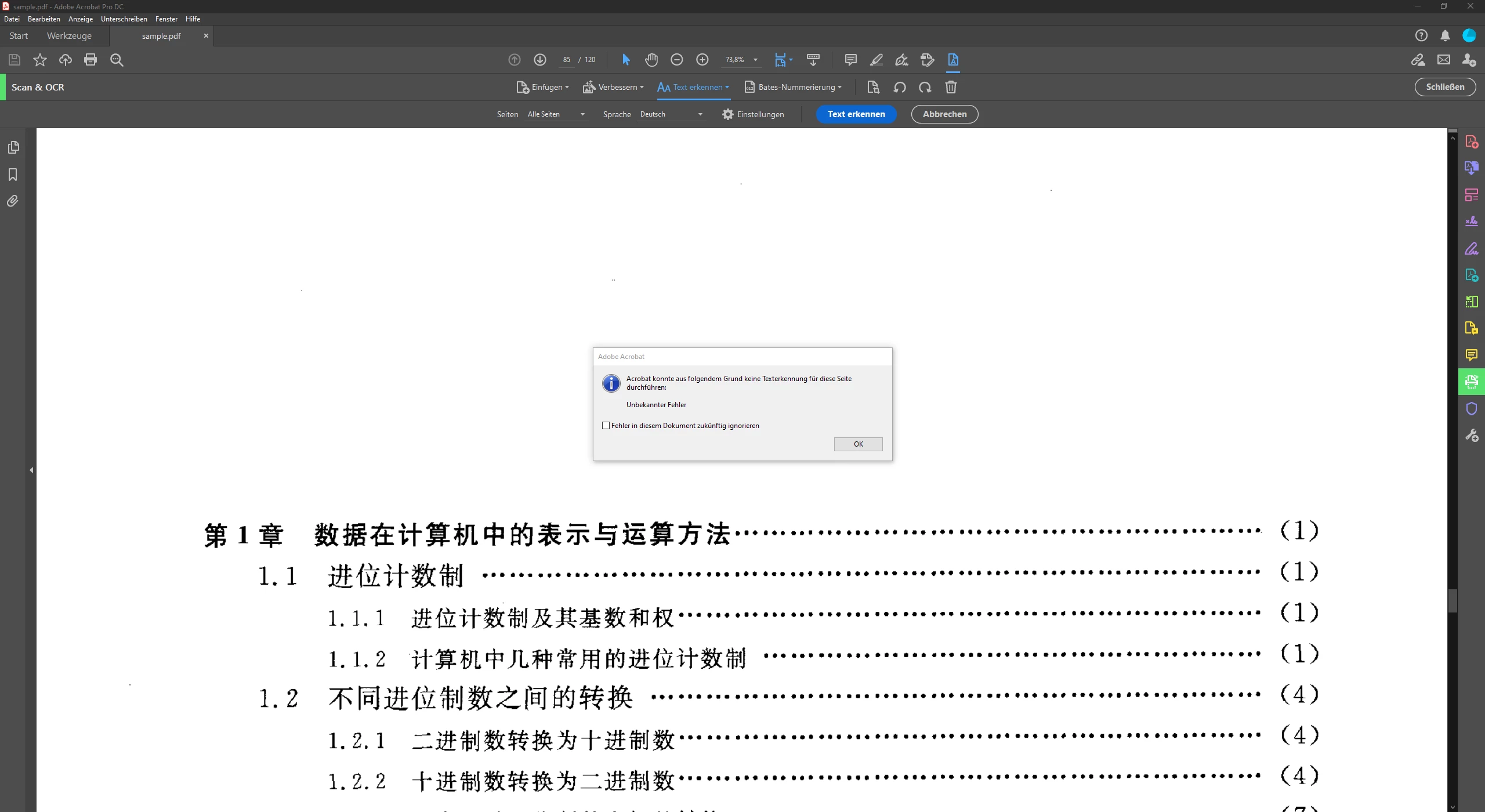This screenshot has height=812, width=1485.
Task: Expand the zoom level 73,8% dropdown
Action: (x=755, y=60)
